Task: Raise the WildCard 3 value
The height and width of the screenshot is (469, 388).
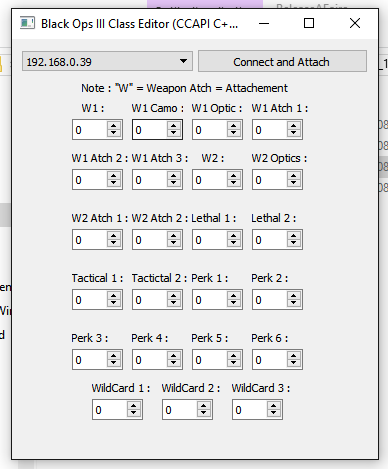Action: coord(274,406)
